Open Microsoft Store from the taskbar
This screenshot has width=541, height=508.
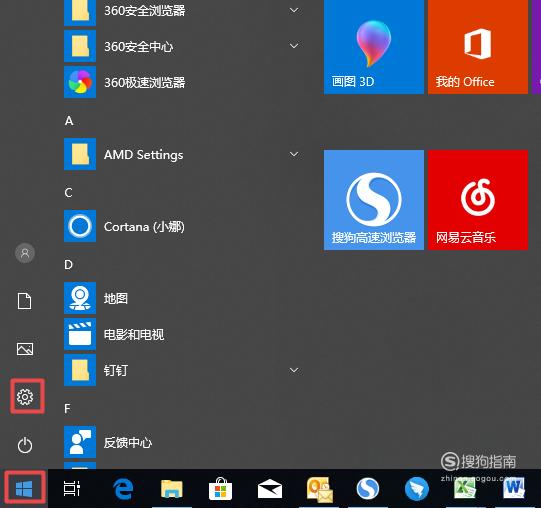tap(220, 489)
